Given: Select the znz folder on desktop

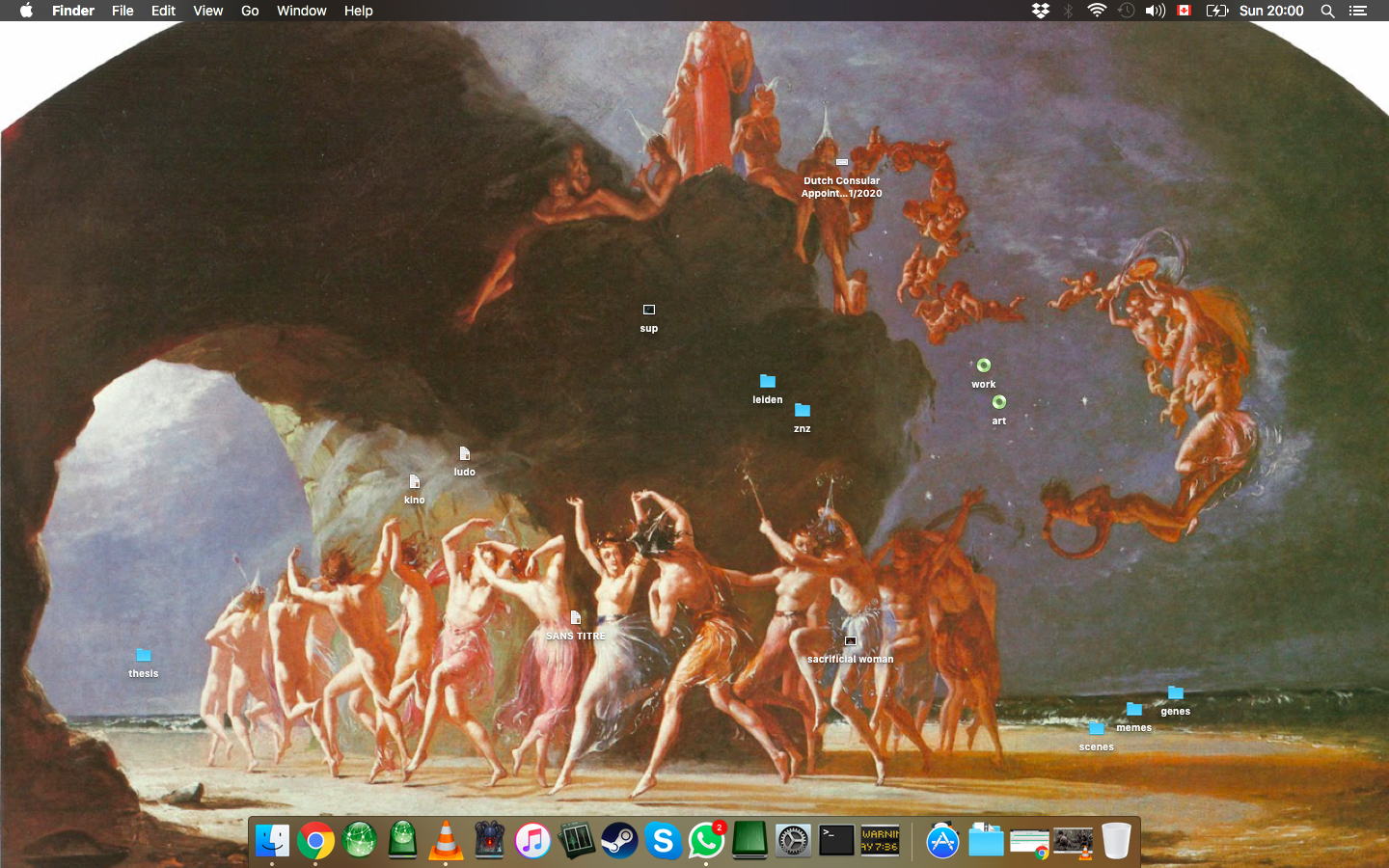Looking at the screenshot, I should point(803,410).
